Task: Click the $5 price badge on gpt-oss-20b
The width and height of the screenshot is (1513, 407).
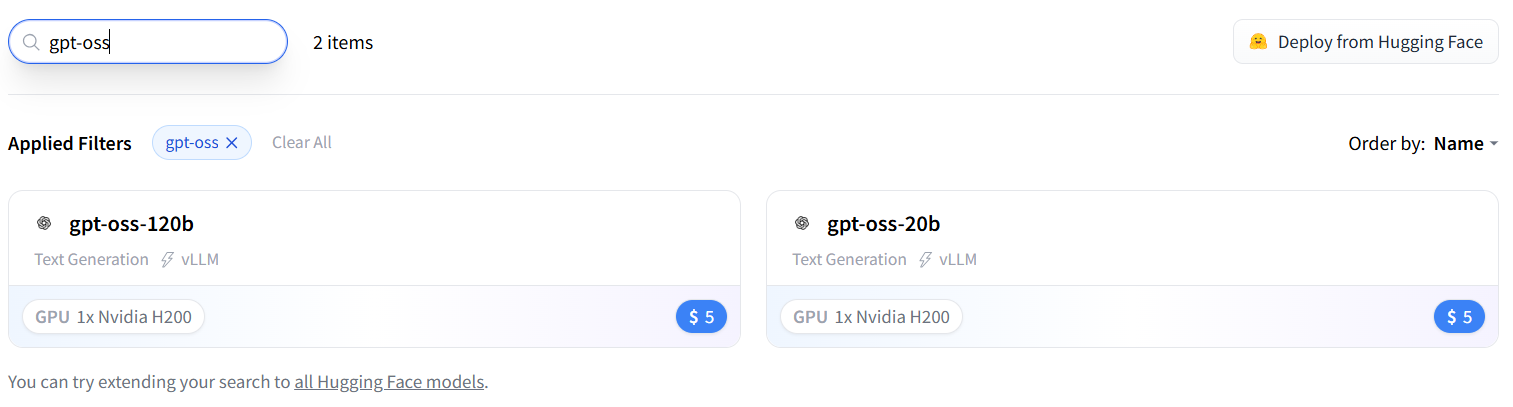Action: [1459, 317]
